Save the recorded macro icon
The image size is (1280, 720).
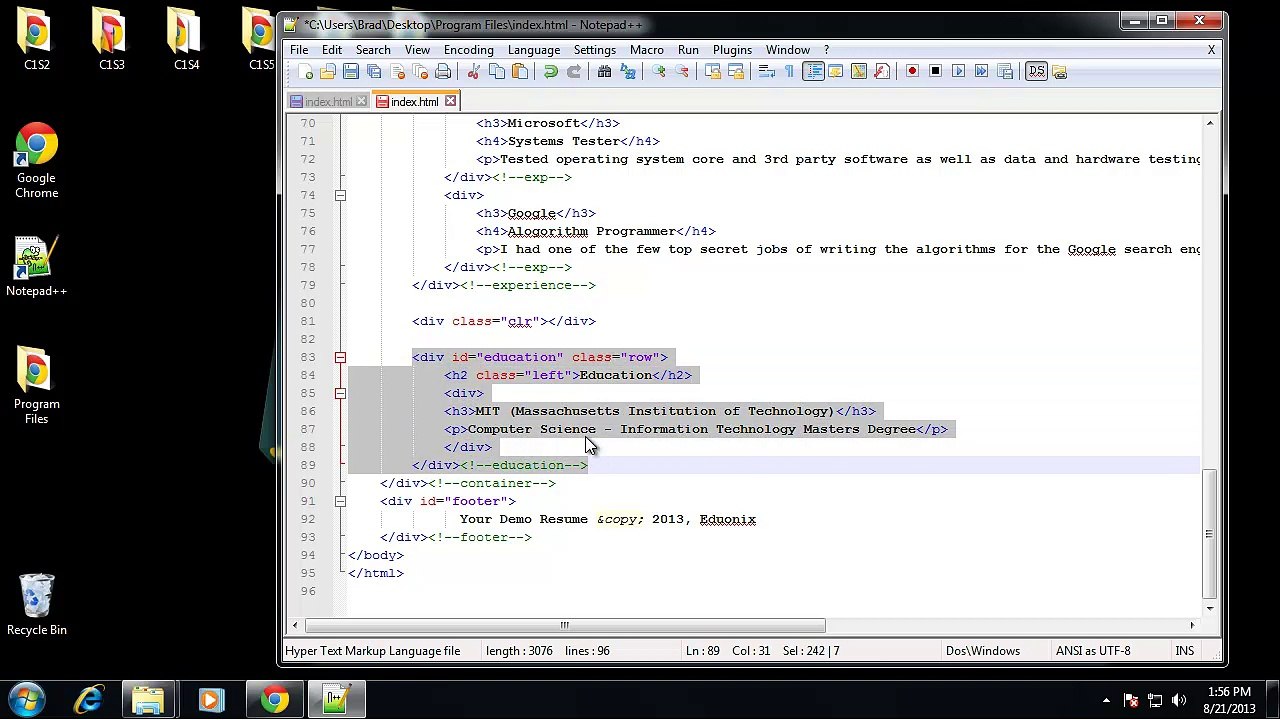coord(1005,72)
